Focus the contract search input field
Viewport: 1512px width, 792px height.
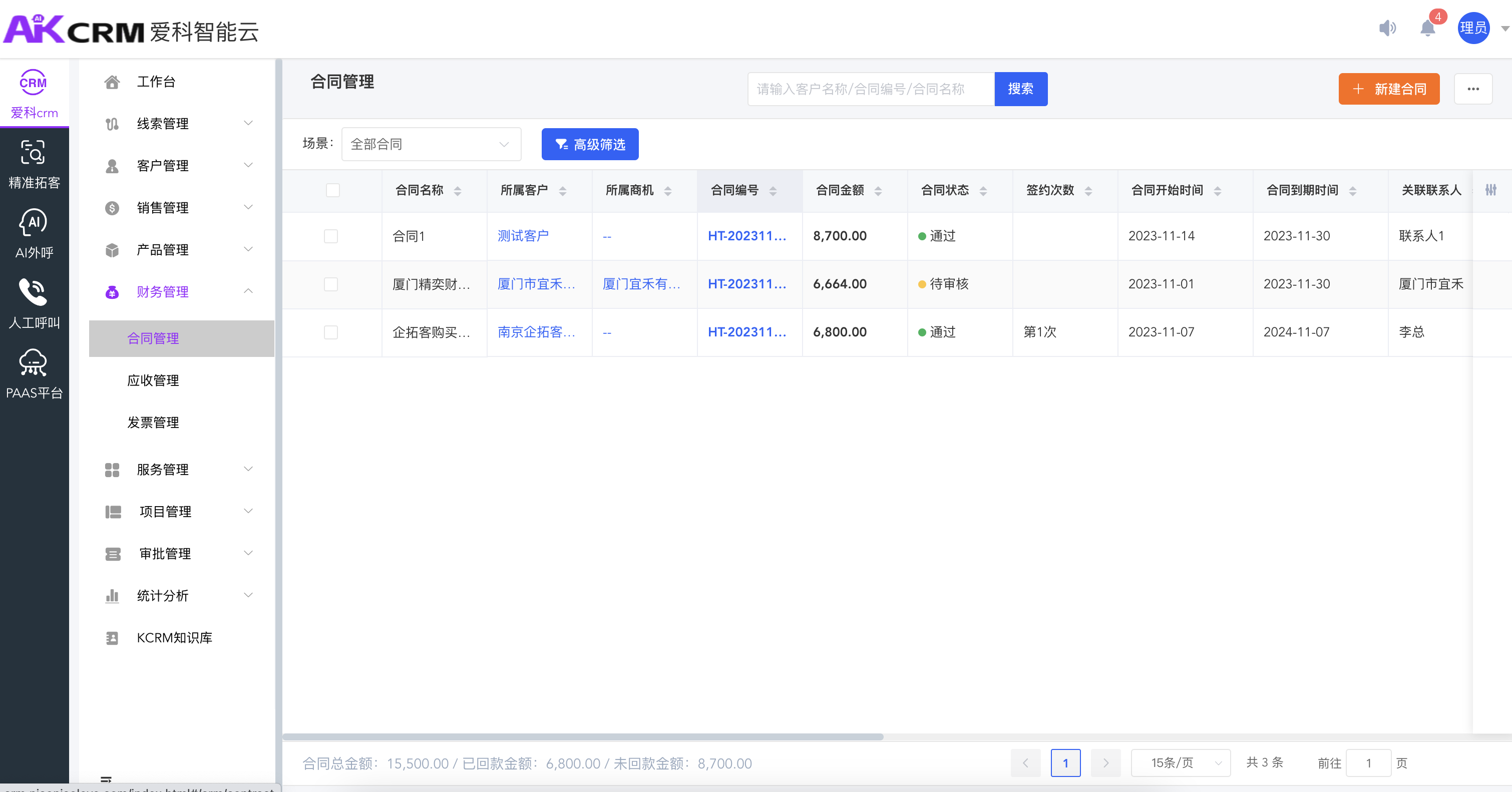[x=871, y=89]
